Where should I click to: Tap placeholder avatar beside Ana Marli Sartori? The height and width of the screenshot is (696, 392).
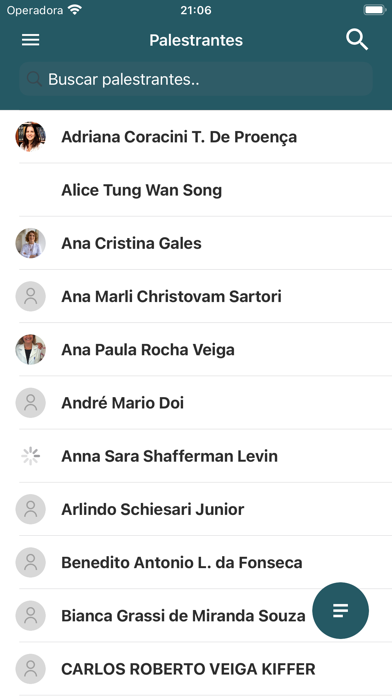(x=31, y=297)
